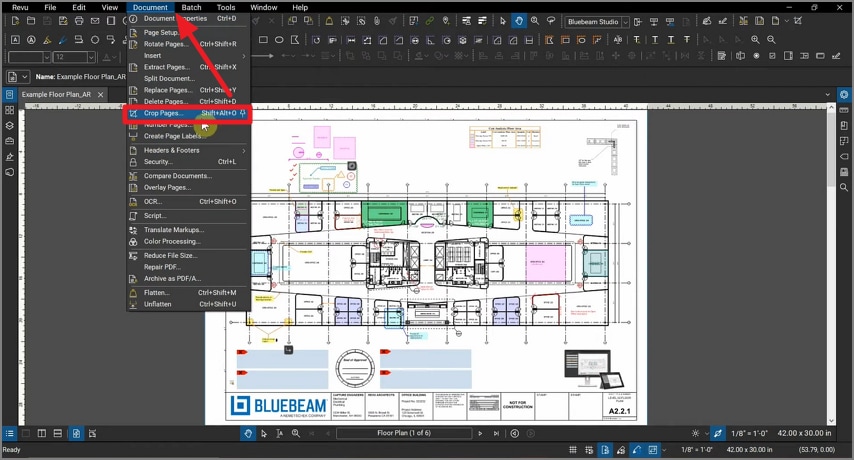Click the Last Page arrow in navigation bar
The height and width of the screenshot is (460, 854).
pyautogui.click(x=496, y=433)
